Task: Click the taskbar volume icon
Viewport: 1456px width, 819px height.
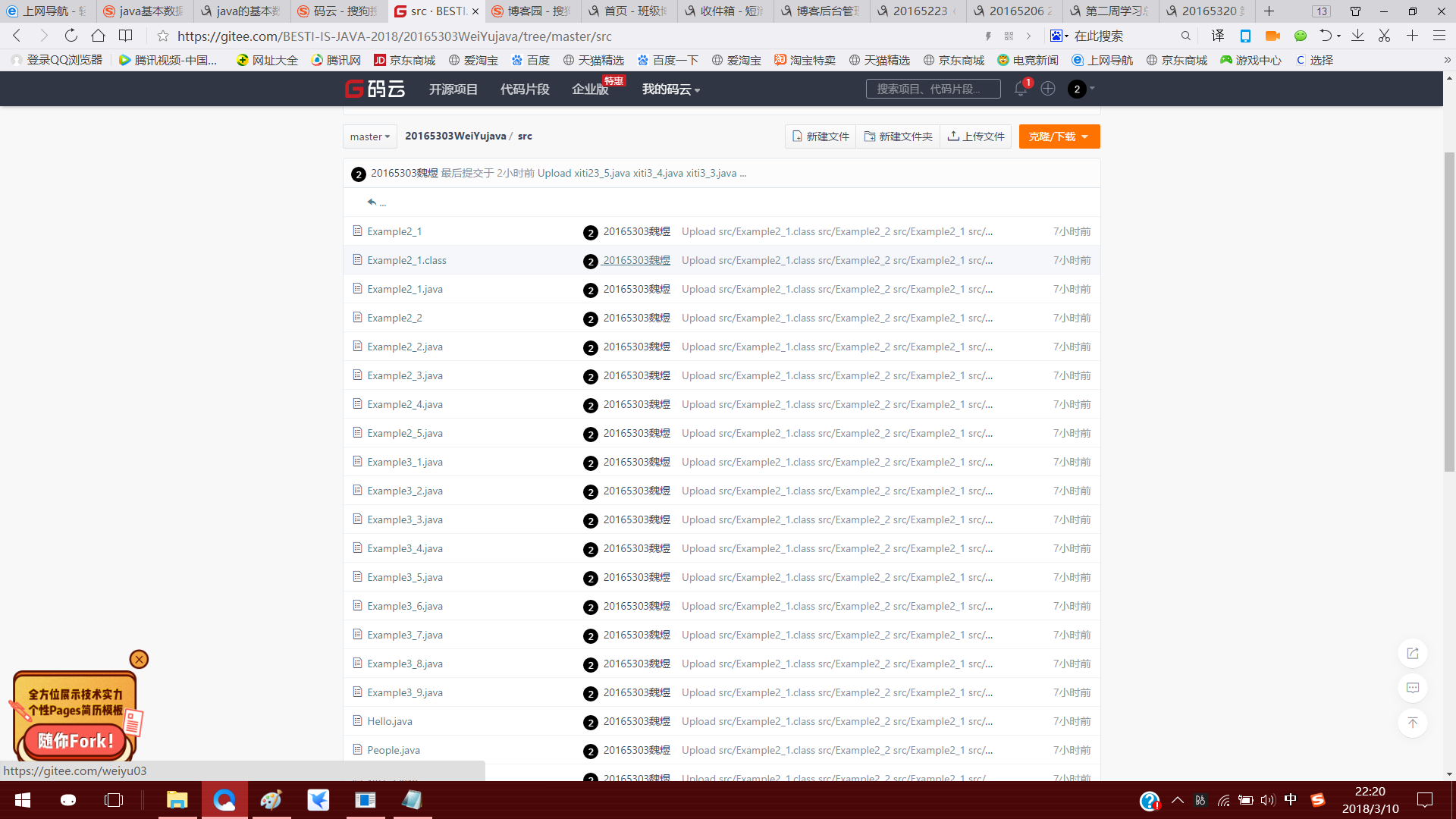Action: click(x=1268, y=800)
